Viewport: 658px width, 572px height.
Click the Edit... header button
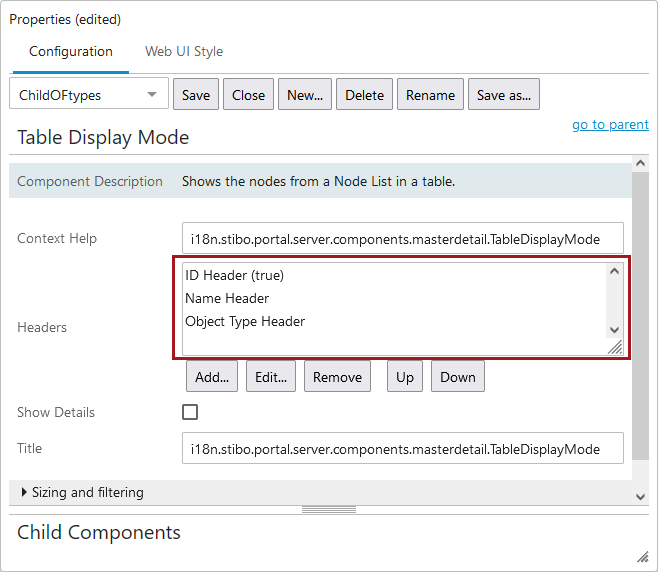point(271,377)
